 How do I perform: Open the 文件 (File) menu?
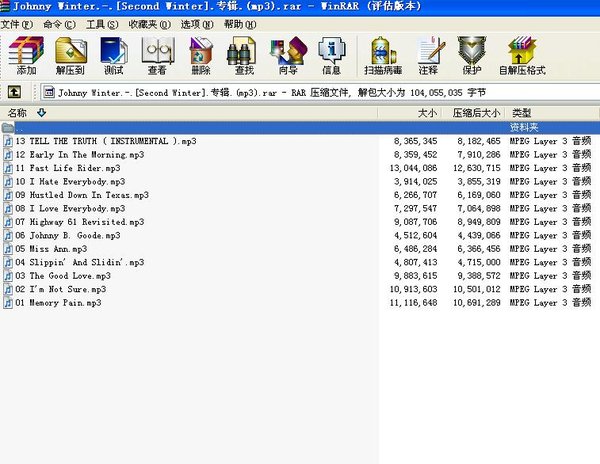[x=17, y=24]
